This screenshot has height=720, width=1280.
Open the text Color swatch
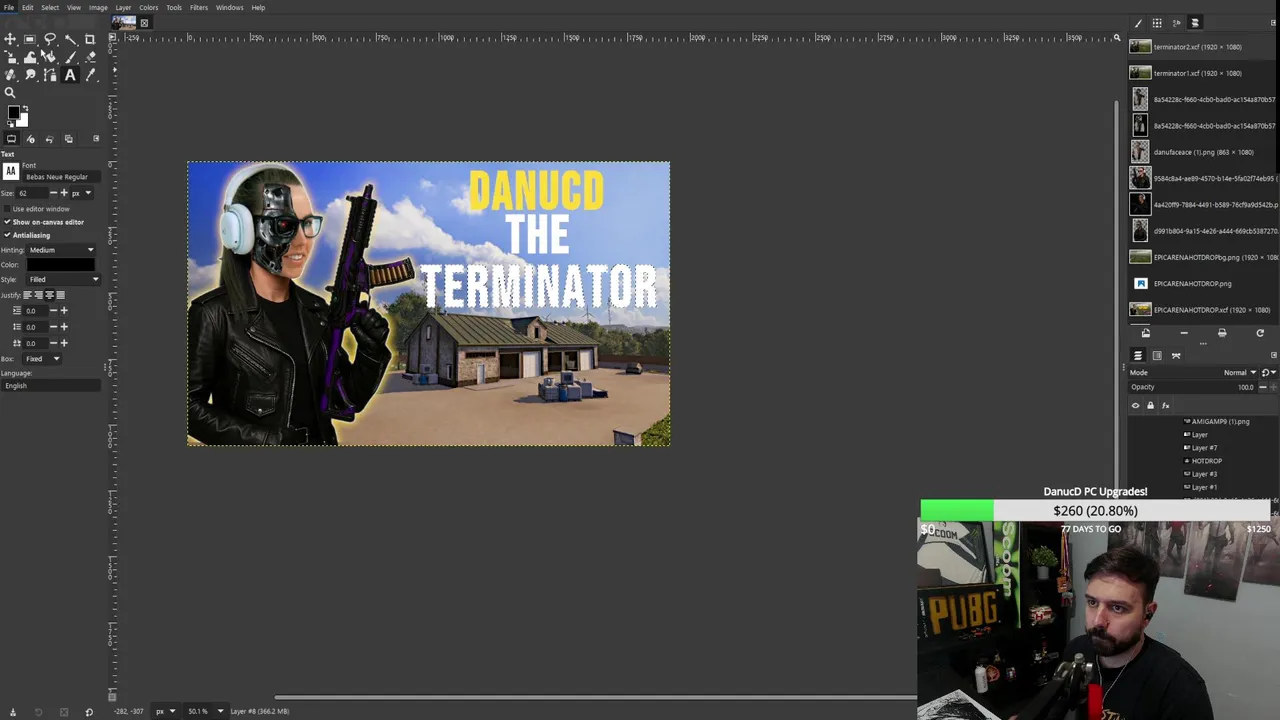click(x=61, y=265)
